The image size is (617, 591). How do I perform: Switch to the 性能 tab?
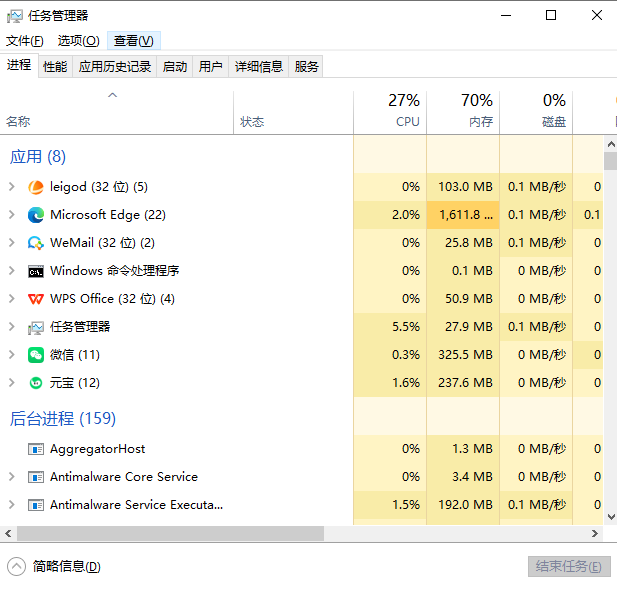55,66
